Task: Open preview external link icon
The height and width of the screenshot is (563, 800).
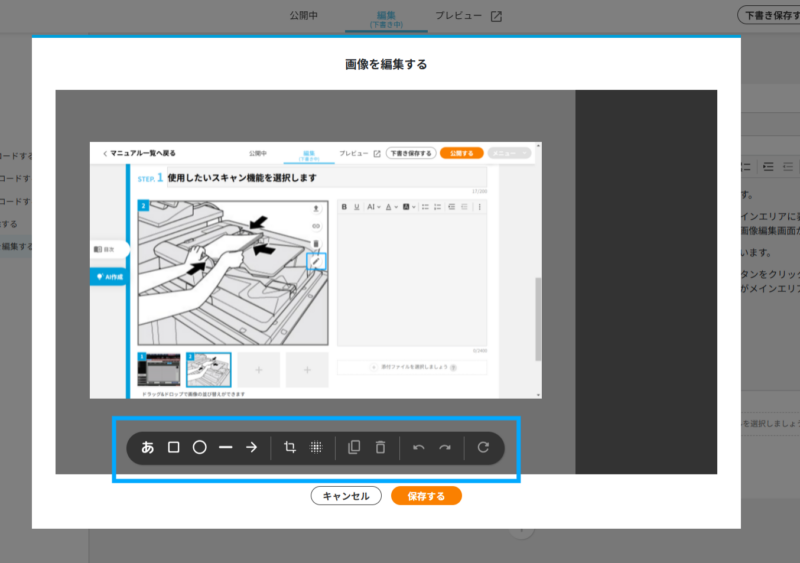Action: click(x=496, y=16)
